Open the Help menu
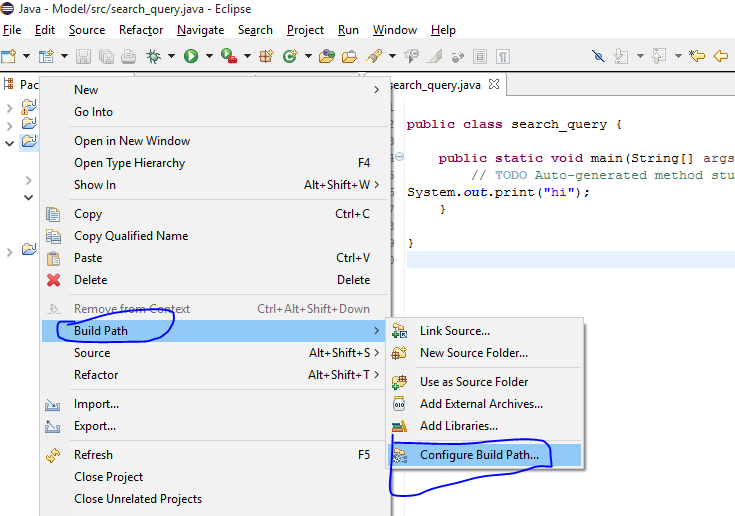 click(x=443, y=30)
